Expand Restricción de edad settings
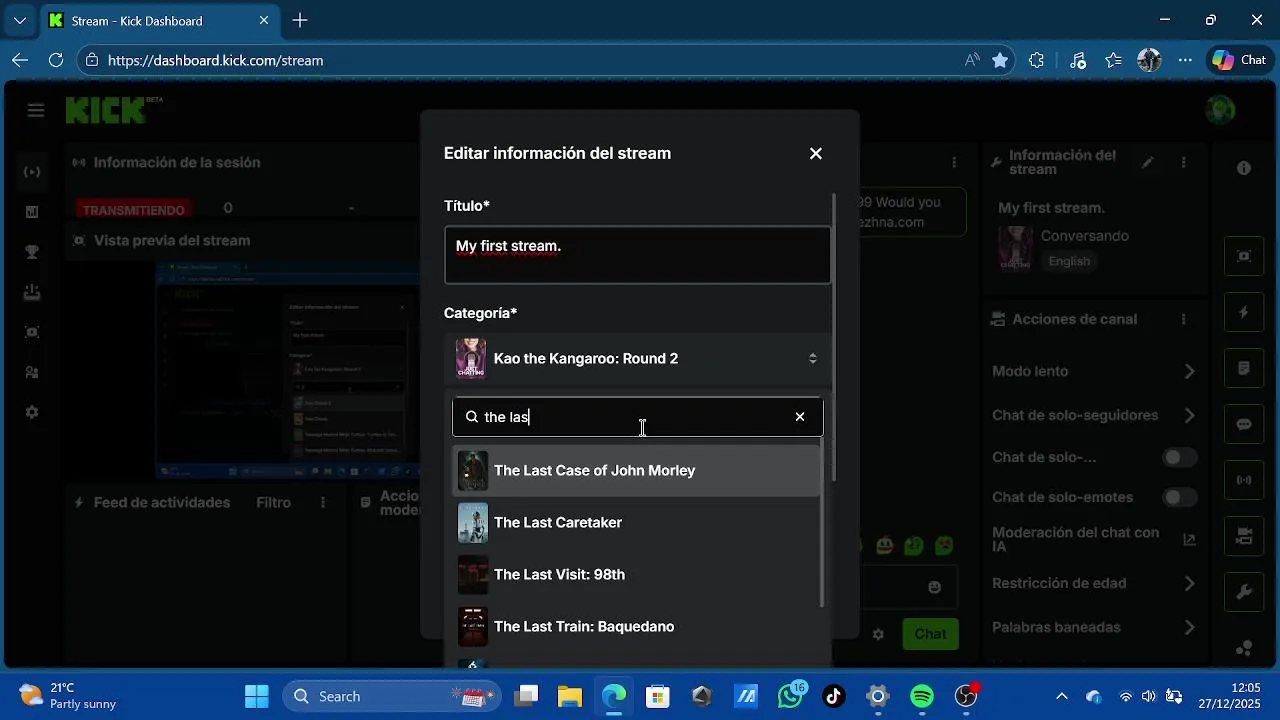The height and width of the screenshot is (720, 1280). click(x=1189, y=583)
